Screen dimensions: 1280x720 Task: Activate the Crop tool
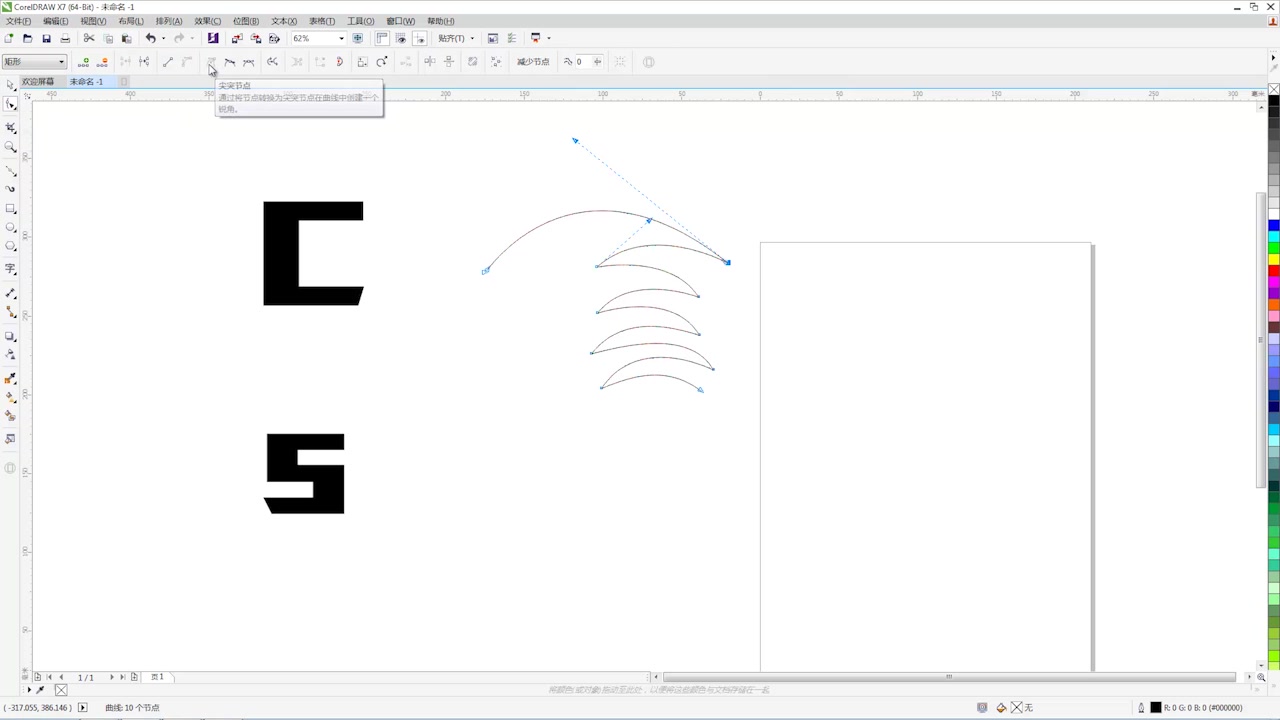point(11,128)
